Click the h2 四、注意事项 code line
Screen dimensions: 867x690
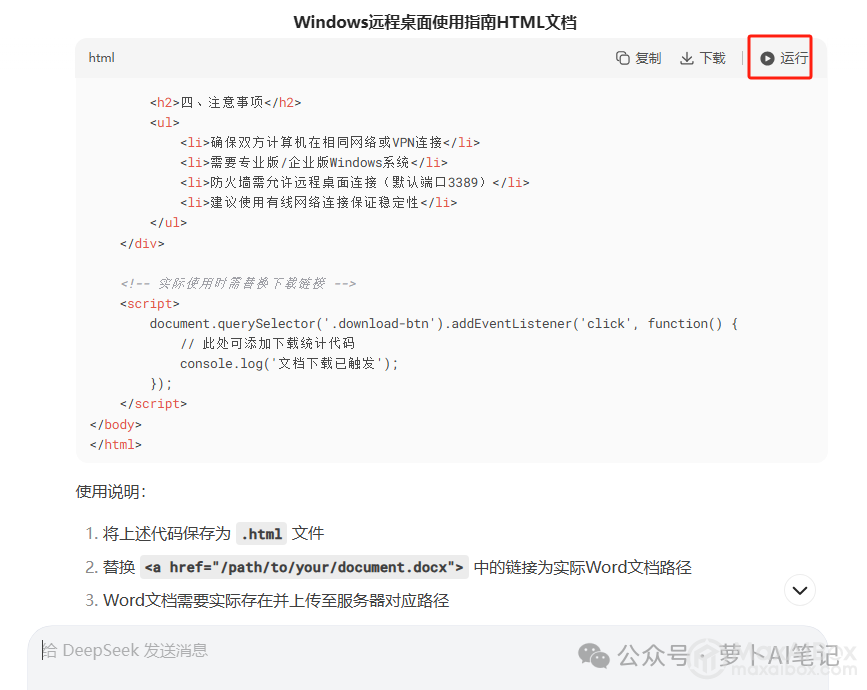(225, 102)
